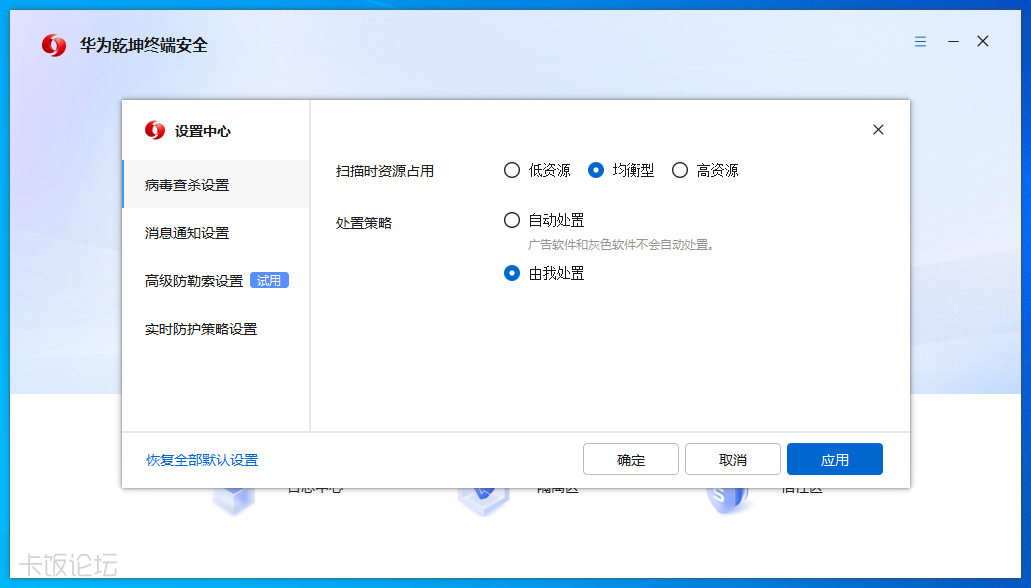Image resolution: width=1031 pixels, height=588 pixels.
Task: Click the 试用 trial badge
Action: point(269,281)
